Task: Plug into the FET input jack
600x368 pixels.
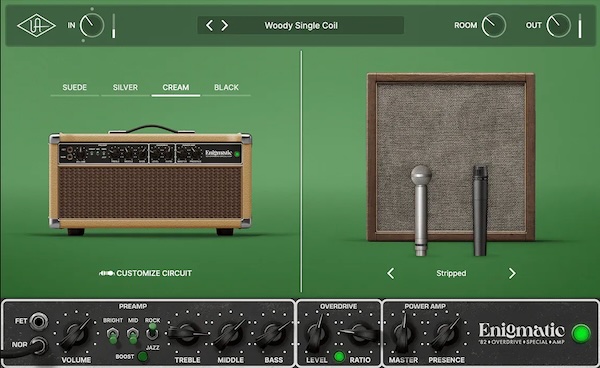Action: tap(38, 321)
